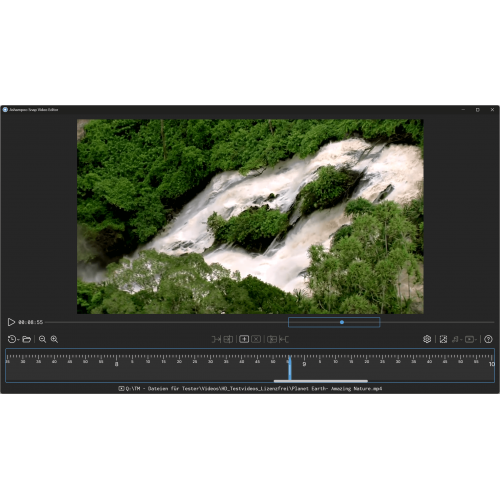
Task: Play the video with the play button
Action: pyautogui.click(x=11, y=322)
